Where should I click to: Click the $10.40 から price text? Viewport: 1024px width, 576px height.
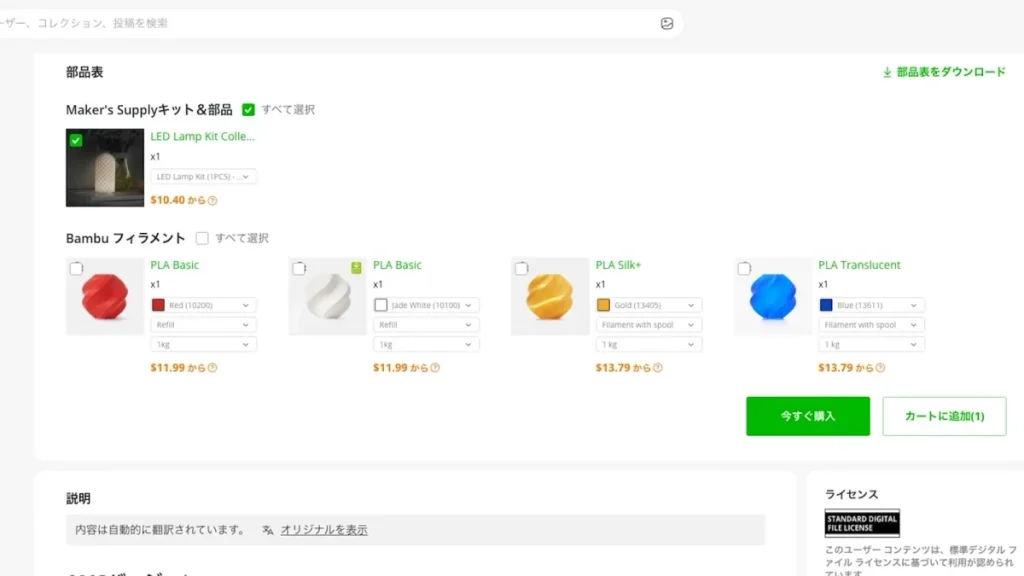coord(178,200)
